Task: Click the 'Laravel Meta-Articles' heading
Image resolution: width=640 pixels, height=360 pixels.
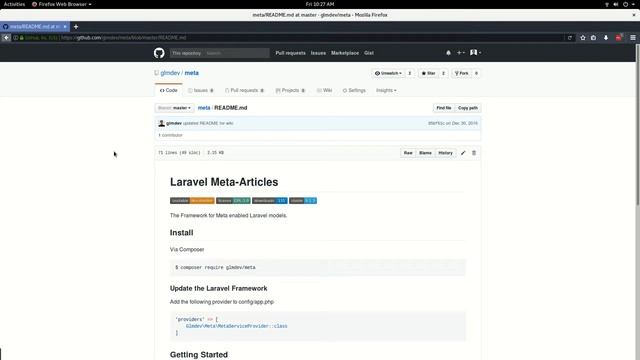Action: coord(224,182)
